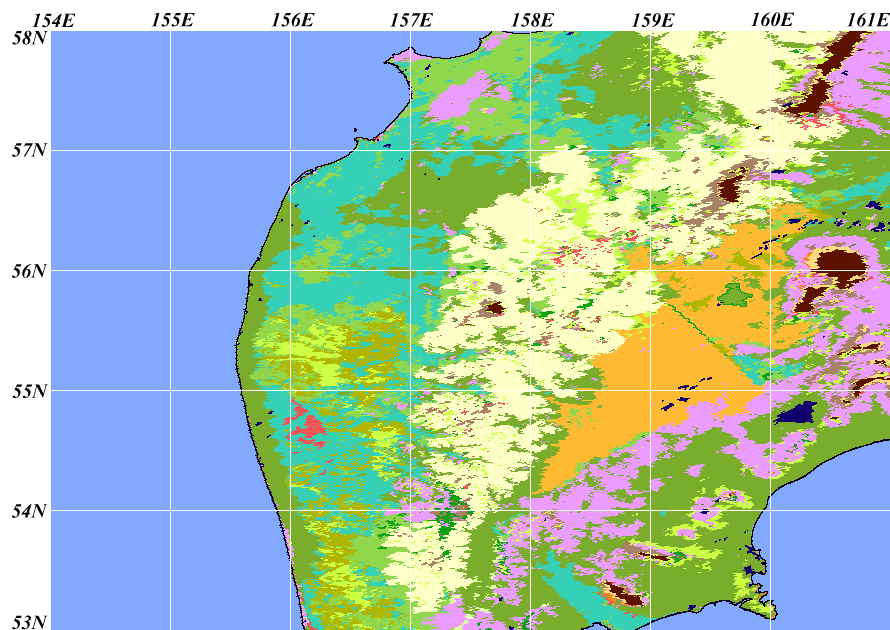Select the 156E longitude label
Viewport: 890px width, 630px height.
pyautogui.click(x=293, y=20)
